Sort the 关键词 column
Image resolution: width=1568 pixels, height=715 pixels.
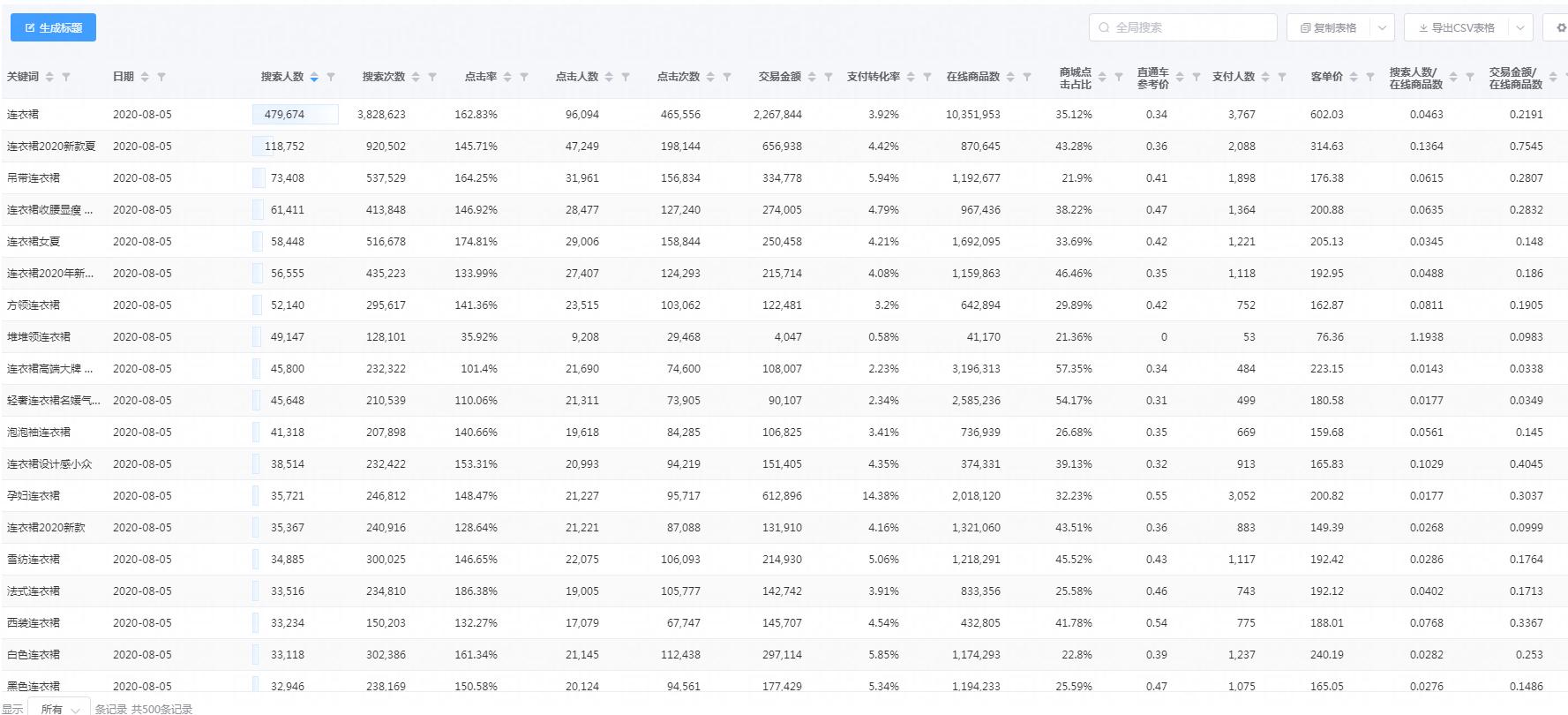[x=49, y=77]
